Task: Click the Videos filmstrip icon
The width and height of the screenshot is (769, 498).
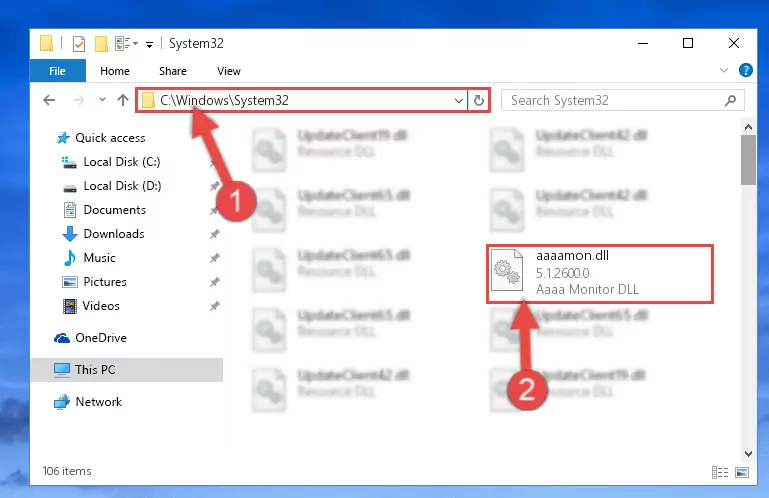Action: (x=70, y=306)
